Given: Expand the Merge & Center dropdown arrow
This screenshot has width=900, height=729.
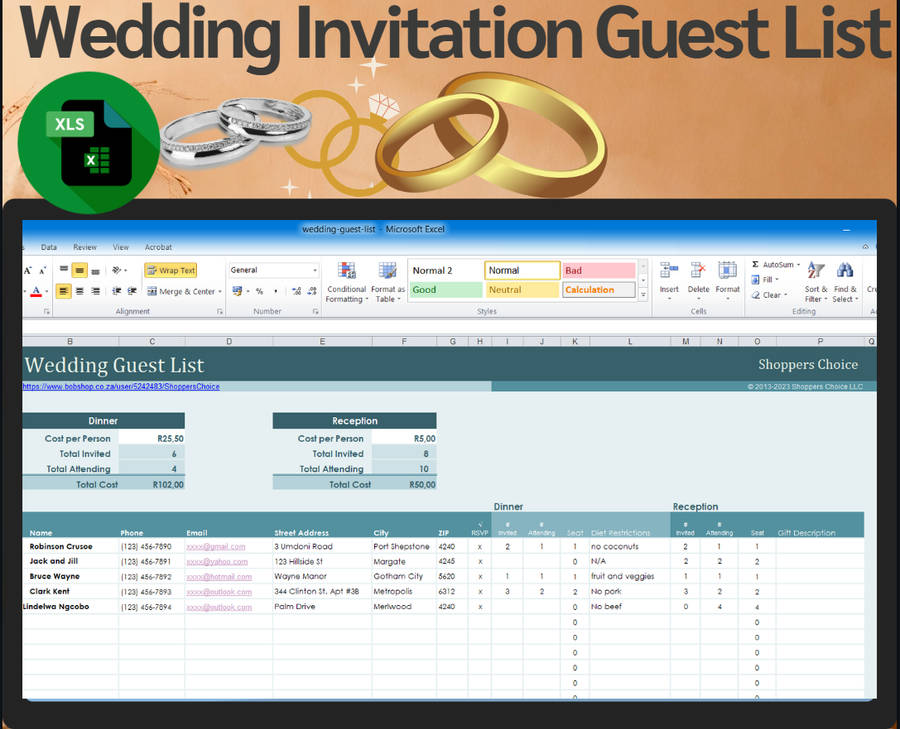Looking at the screenshot, I should click(219, 292).
